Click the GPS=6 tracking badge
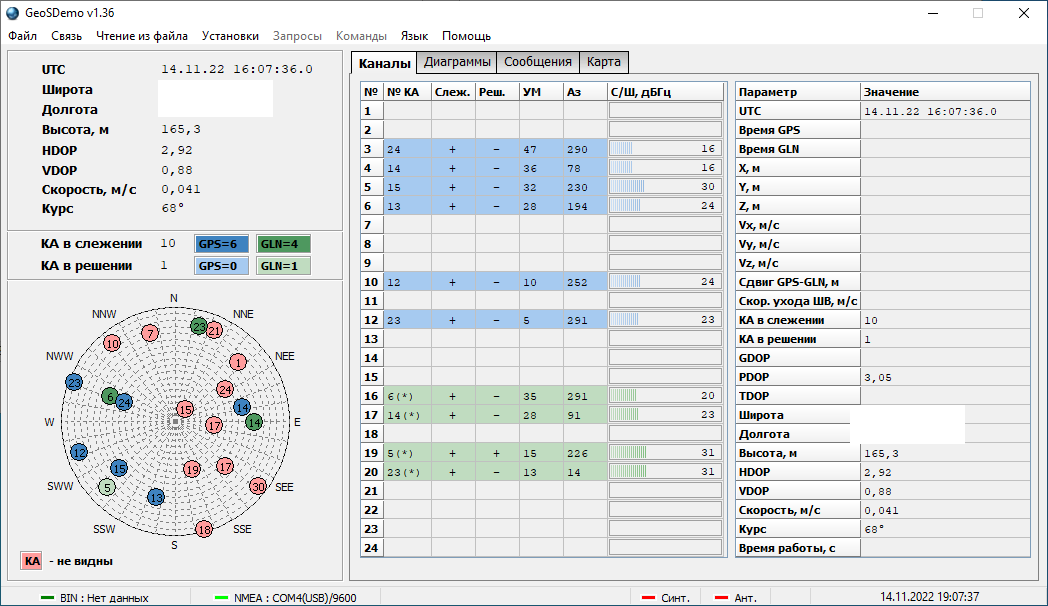Image resolution: width=1048 pixels, height=606 pixels. (x=221, y=243)
